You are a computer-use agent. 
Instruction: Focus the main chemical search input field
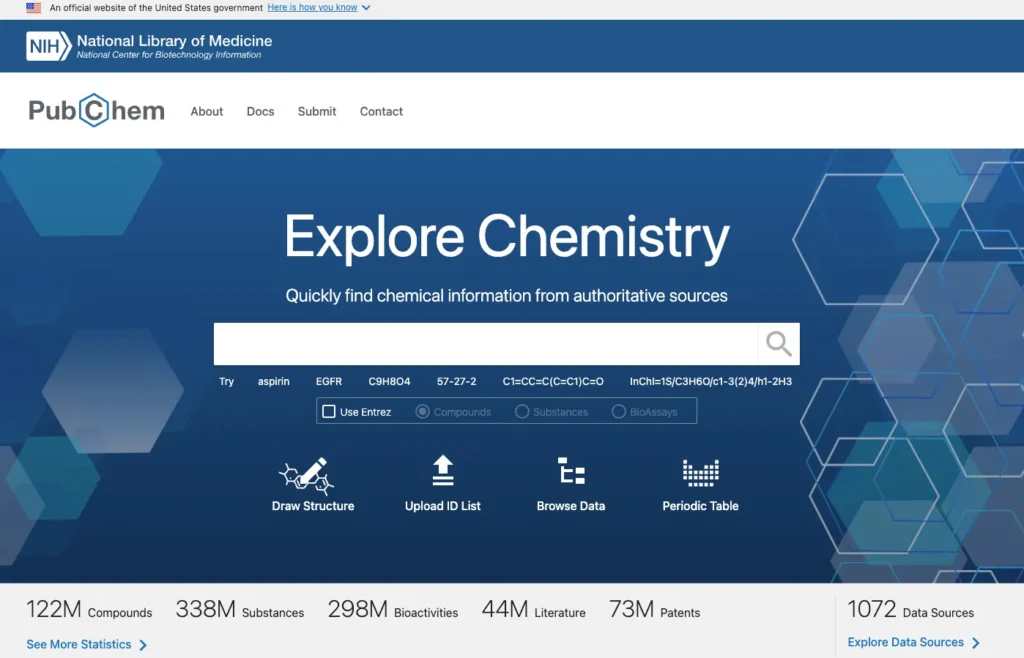[x=485, y=344]
